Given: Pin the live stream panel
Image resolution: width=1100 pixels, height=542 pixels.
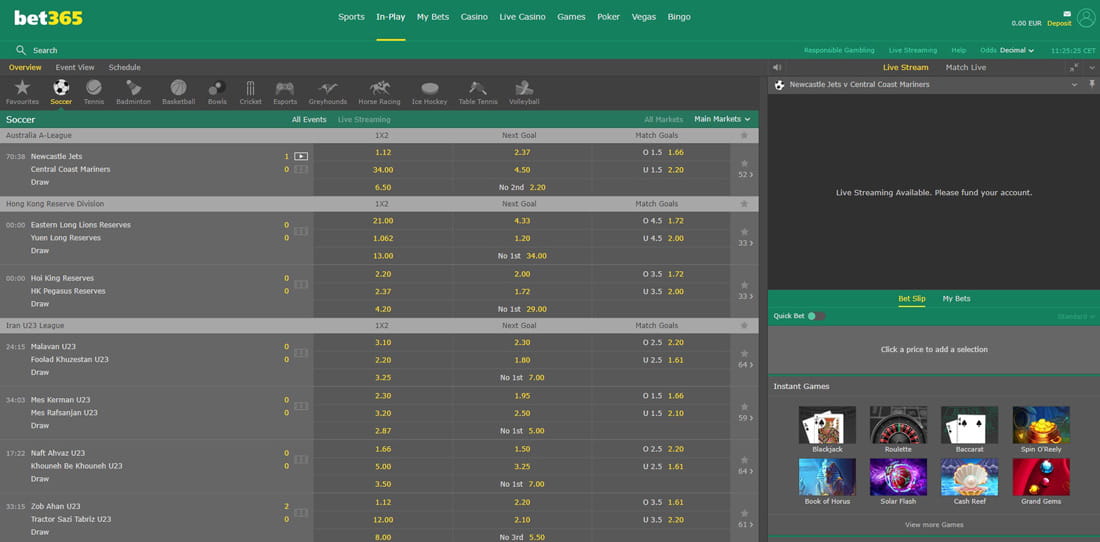Looking at the screenshot, I should (x=1092, y=84).
